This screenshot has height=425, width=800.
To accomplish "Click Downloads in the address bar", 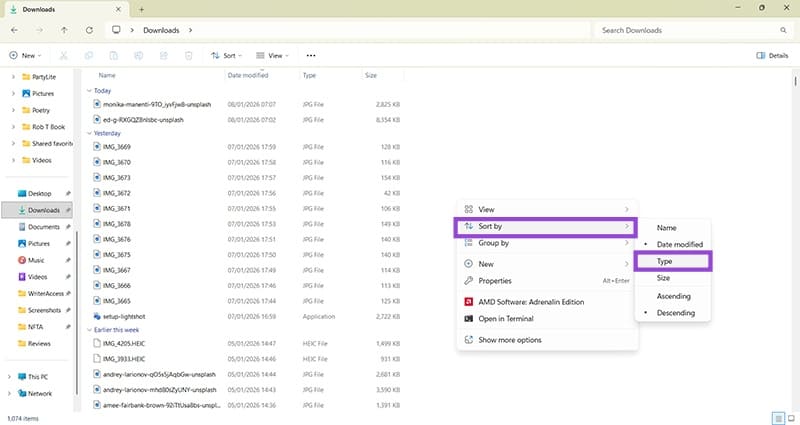I will pyautogui.click(x=161, y=30).
